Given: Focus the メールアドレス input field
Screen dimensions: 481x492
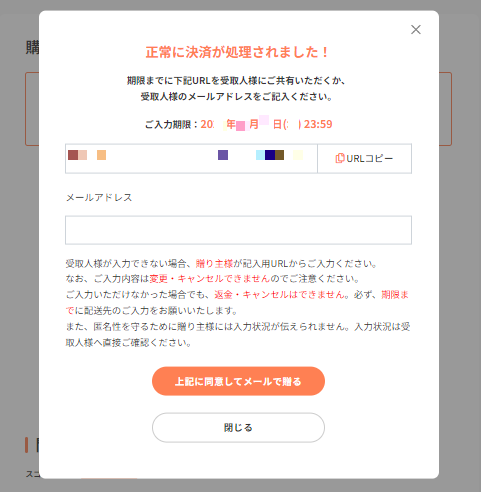Looking at the screenshot, I should (x=238, y=230).
